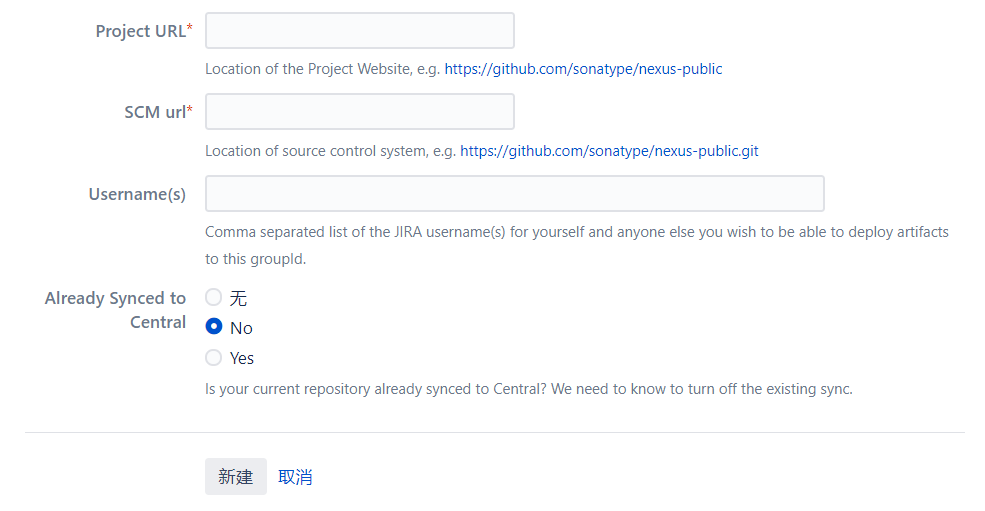The width and height of the screenshot is (985, 511).
Task: Choose the Yes radio button
Action: (x=213, y=357)
